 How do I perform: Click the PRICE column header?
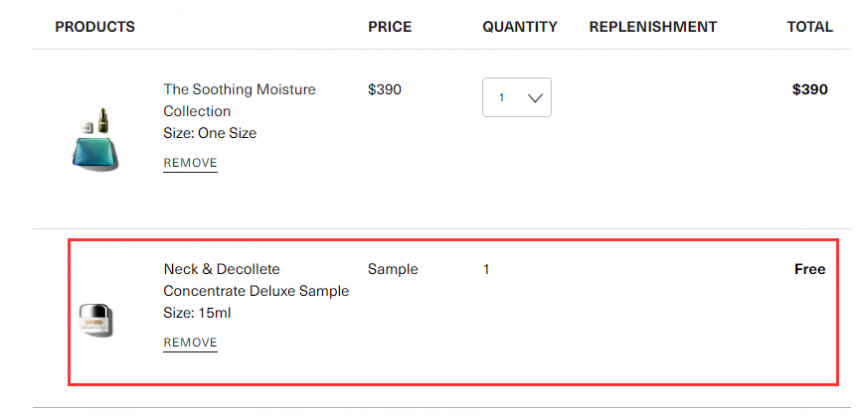coord(390,26)
